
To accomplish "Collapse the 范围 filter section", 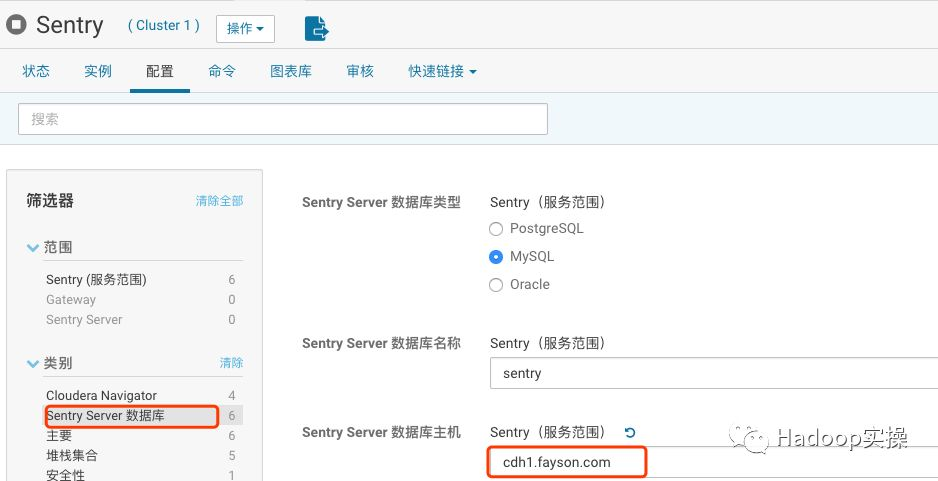I will click(33, 248).
